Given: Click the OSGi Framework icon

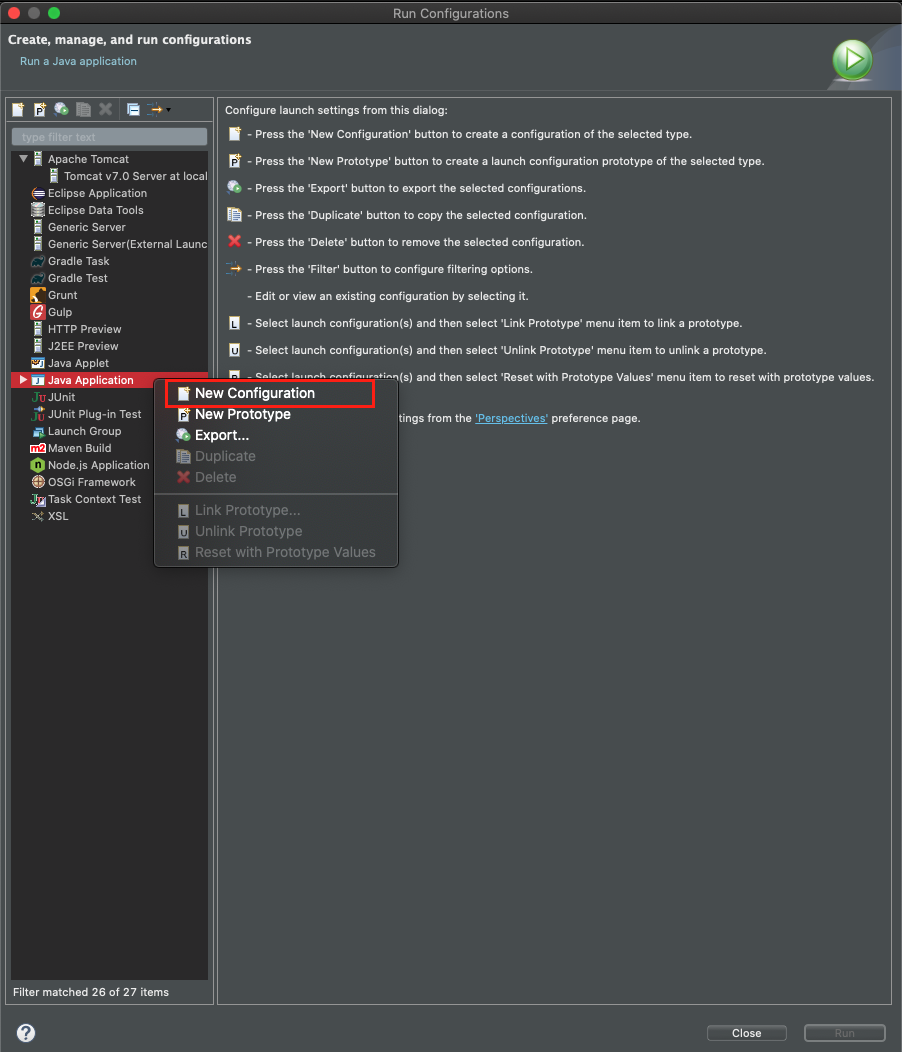Looking at the screenshot, I should tap(38, 482).
